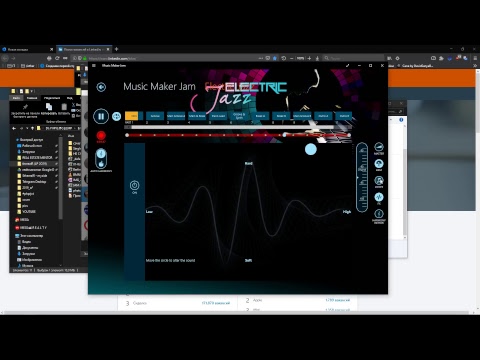The width and height of the screenshot is (480, 360).
Task: Open Explorer recent locations dropdown arrow
Action: tap(27, 128)
